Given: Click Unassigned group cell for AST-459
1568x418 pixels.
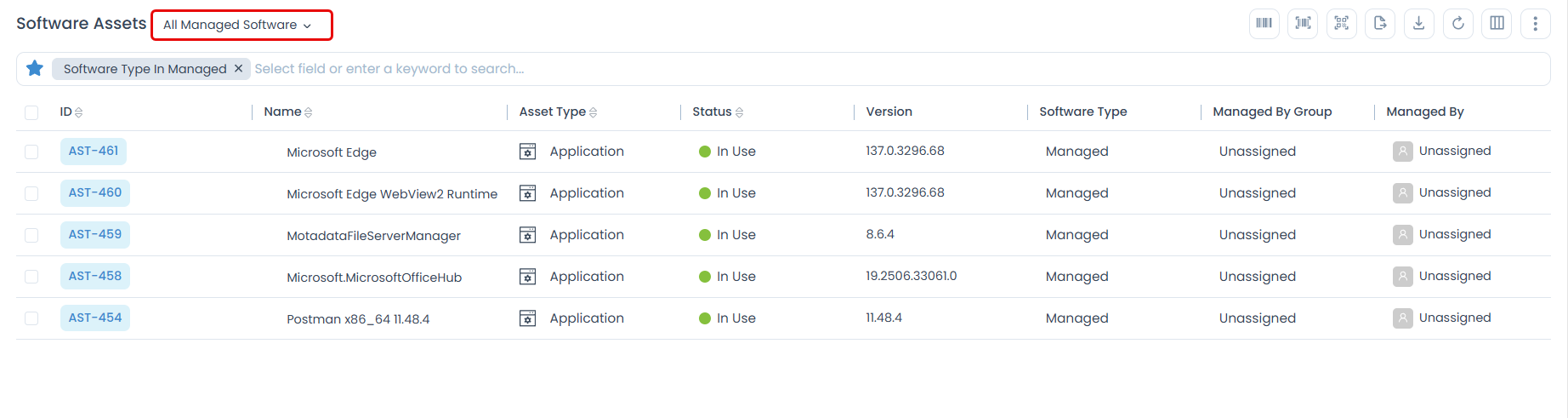Looking at the screenshot, I should (1257, 235).
